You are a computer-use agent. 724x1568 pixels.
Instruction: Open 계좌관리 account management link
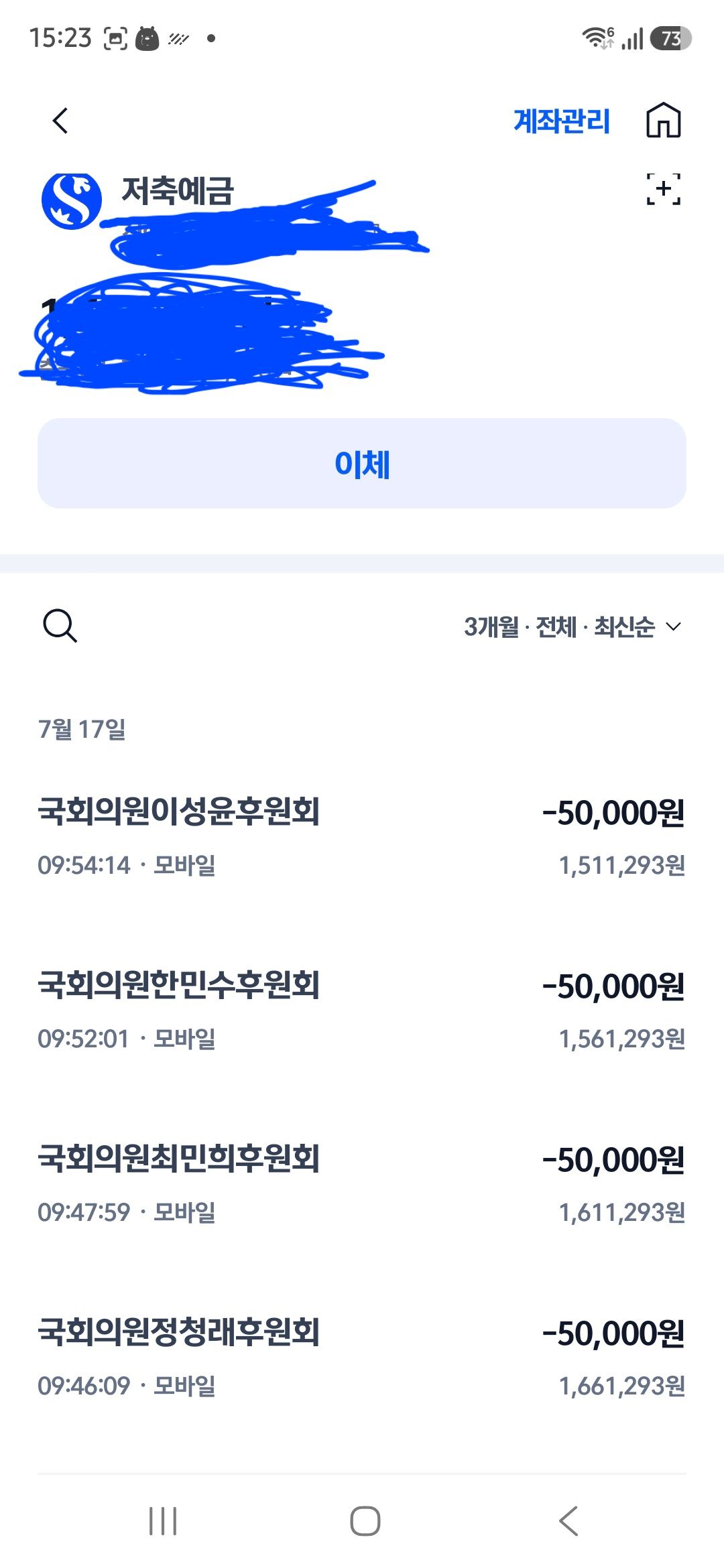562,121
